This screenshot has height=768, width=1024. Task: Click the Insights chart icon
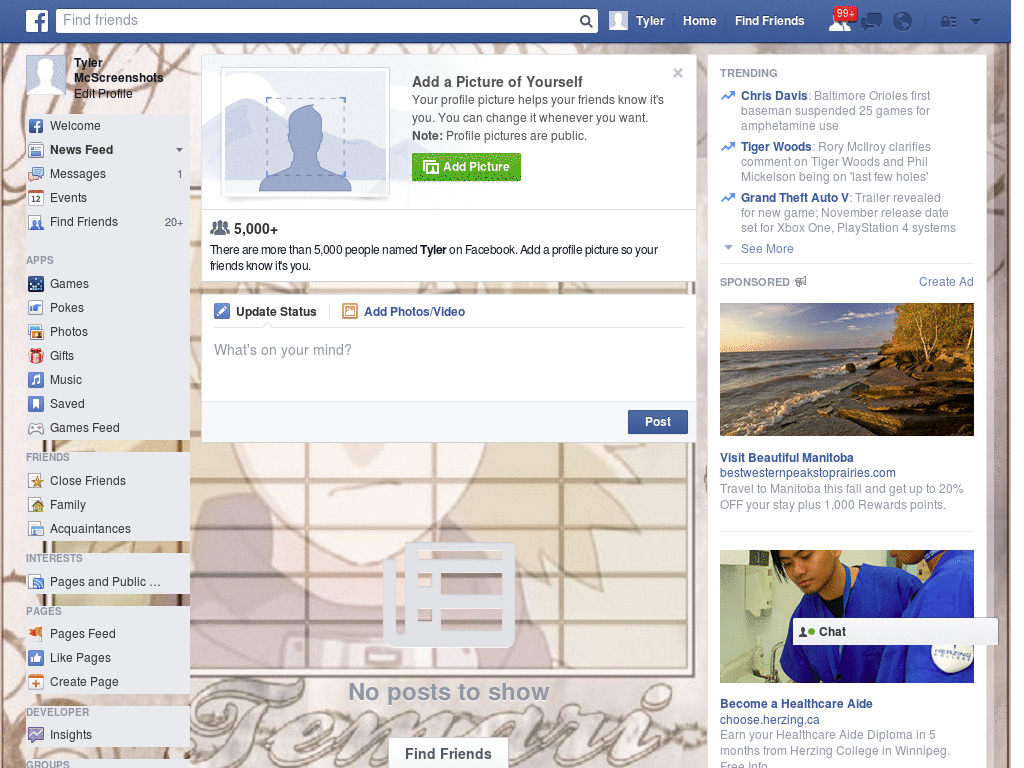click(36, 735)
